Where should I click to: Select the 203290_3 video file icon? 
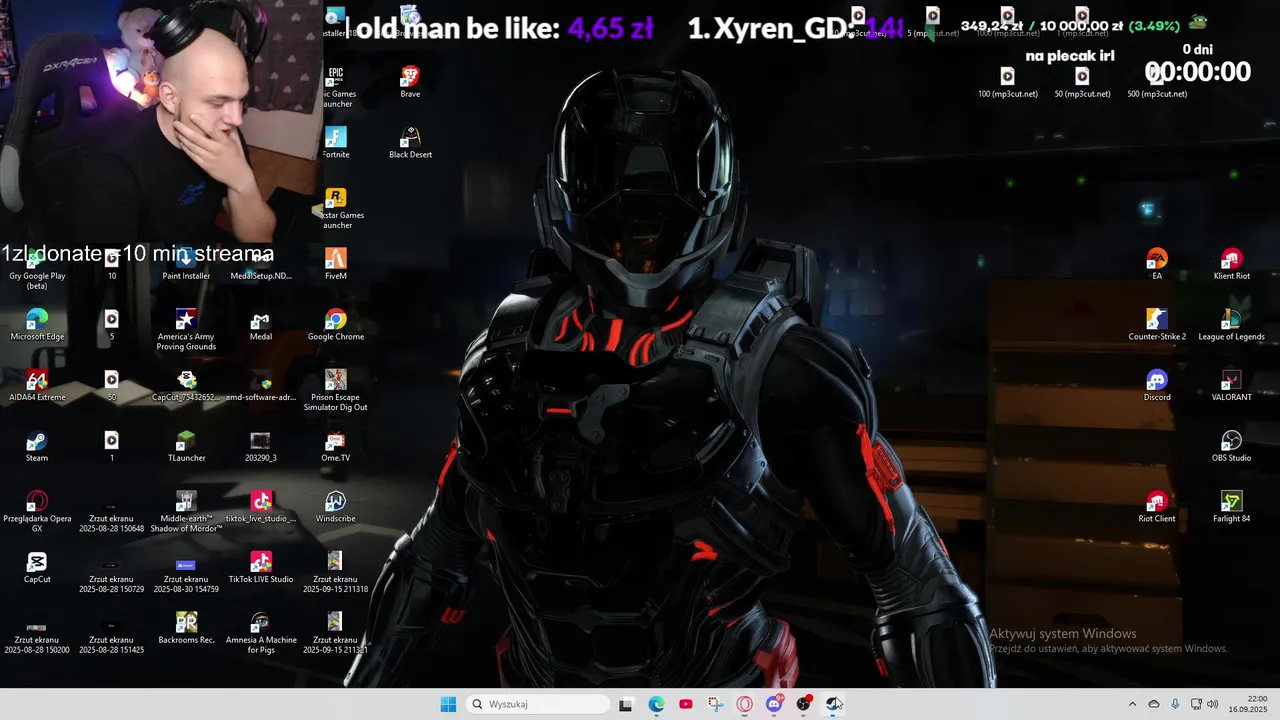pos(261,447)
